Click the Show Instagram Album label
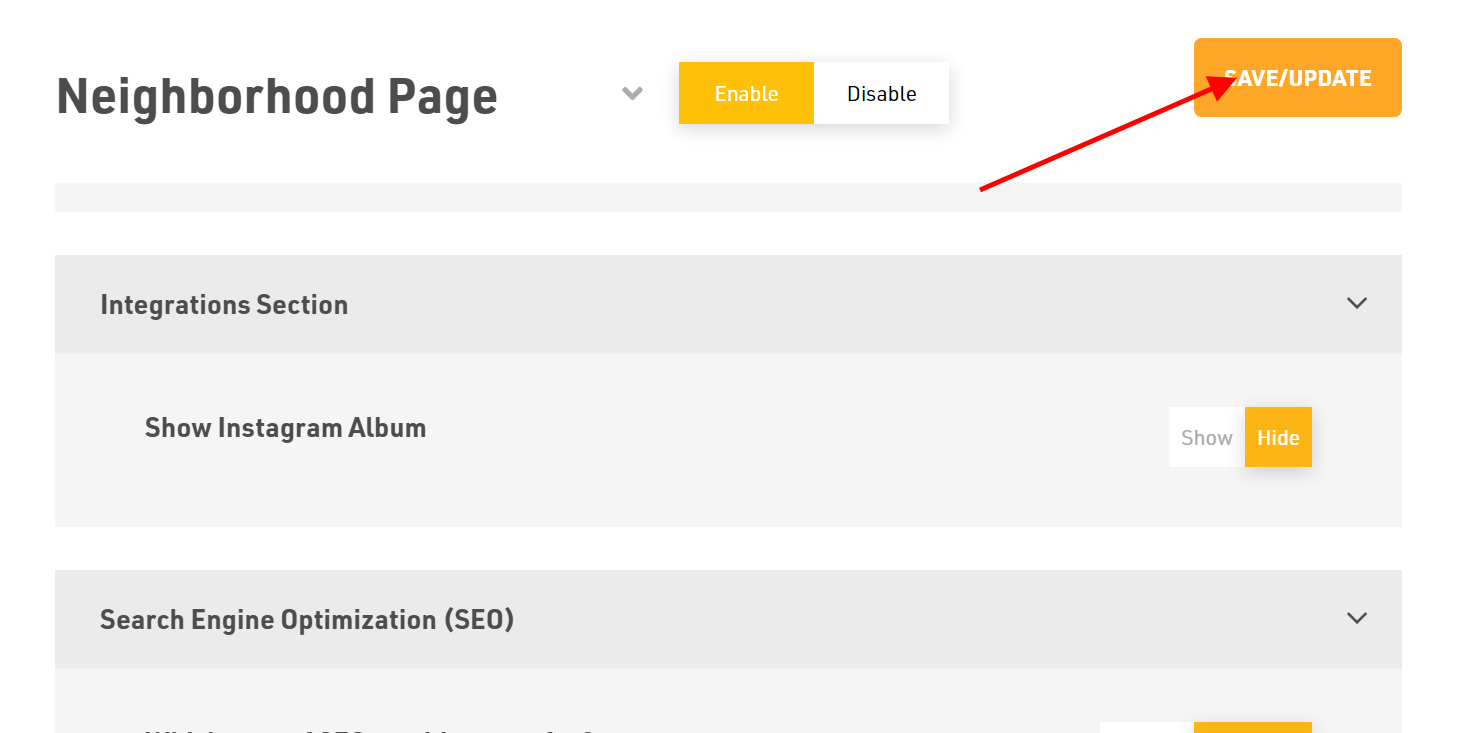Screen dimensions: 1460x733 coord(285,428)
